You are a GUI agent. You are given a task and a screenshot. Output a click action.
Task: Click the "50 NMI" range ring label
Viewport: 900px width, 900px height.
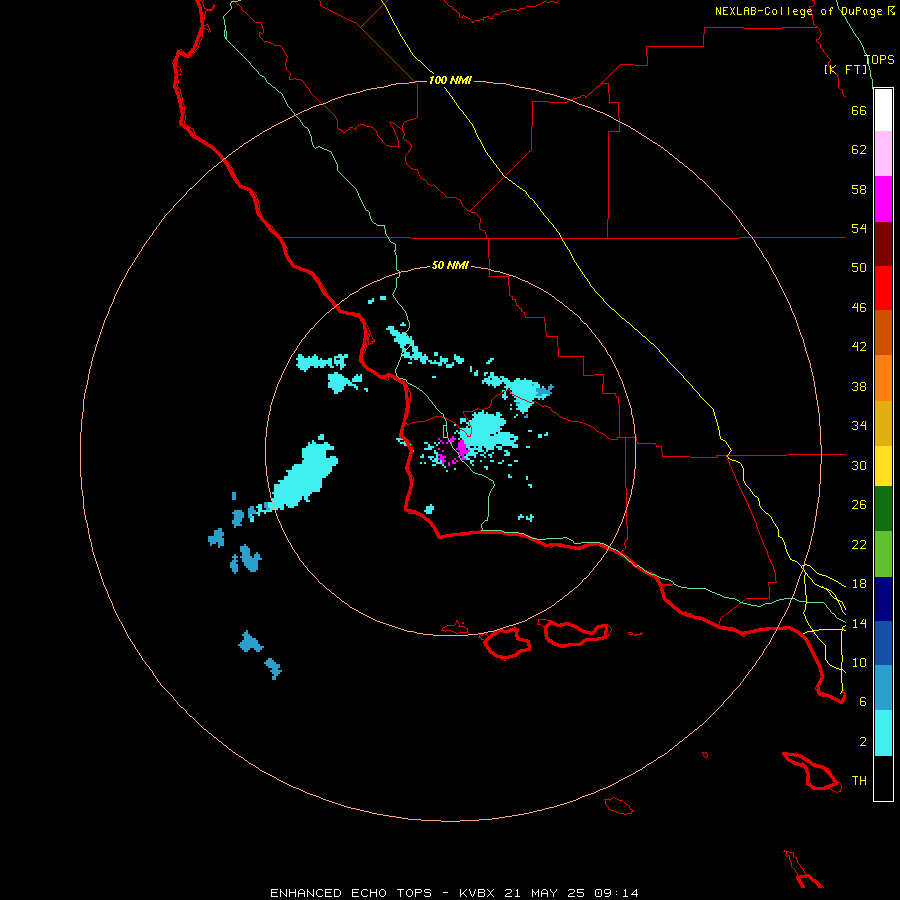coord(450,265)
